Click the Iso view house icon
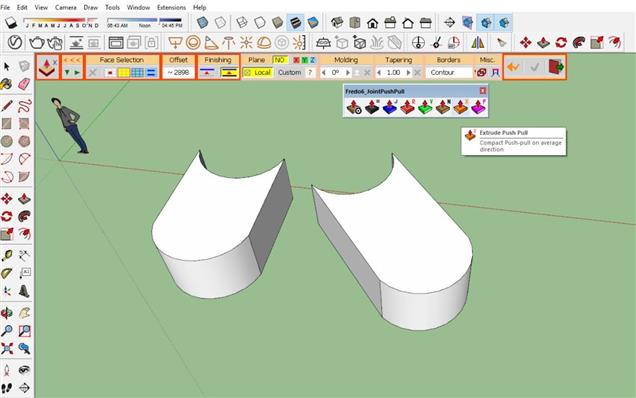This screenshot has width=636, height=398. click(337, 22)
